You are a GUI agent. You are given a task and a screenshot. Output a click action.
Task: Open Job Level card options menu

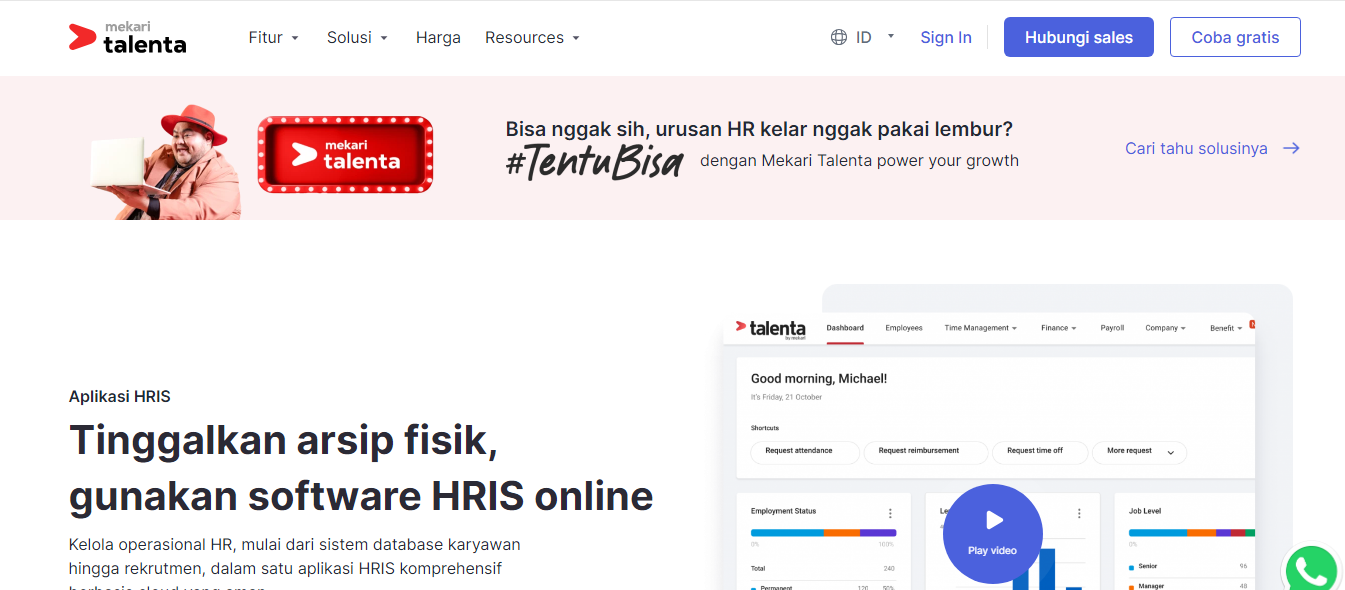(1245, 513)
